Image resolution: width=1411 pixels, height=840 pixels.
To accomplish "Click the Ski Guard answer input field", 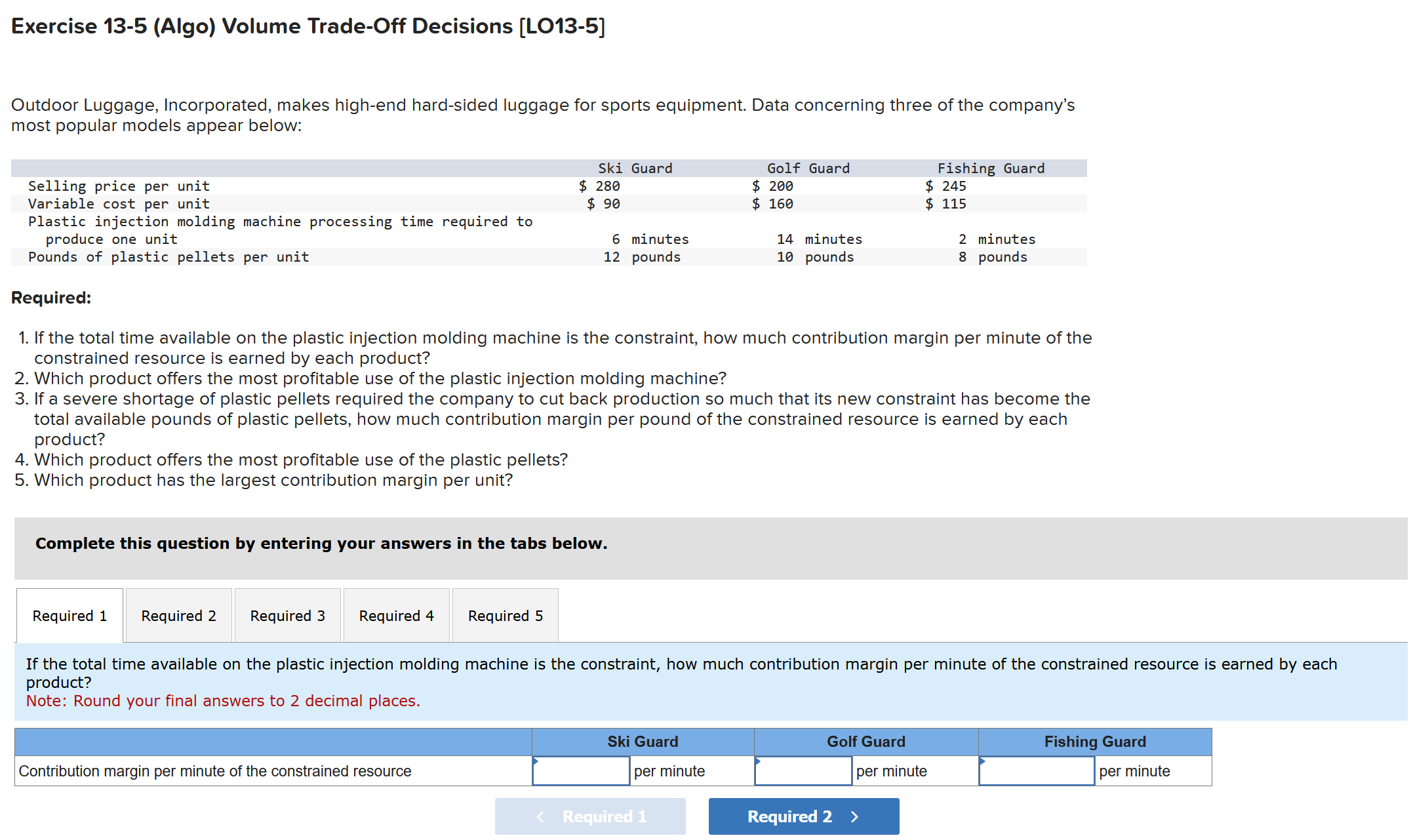I will pyautogui.click(x=580, y=771).
